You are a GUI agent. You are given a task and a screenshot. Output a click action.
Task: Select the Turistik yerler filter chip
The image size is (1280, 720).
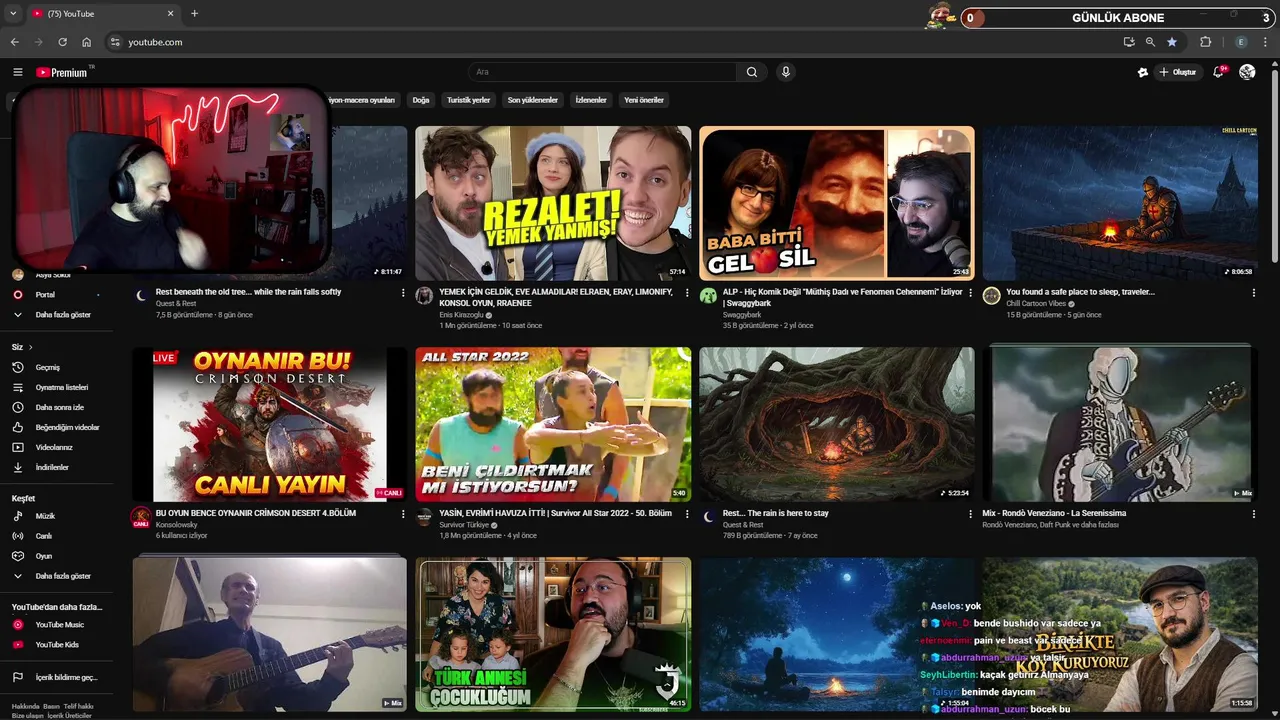[469, 100]
